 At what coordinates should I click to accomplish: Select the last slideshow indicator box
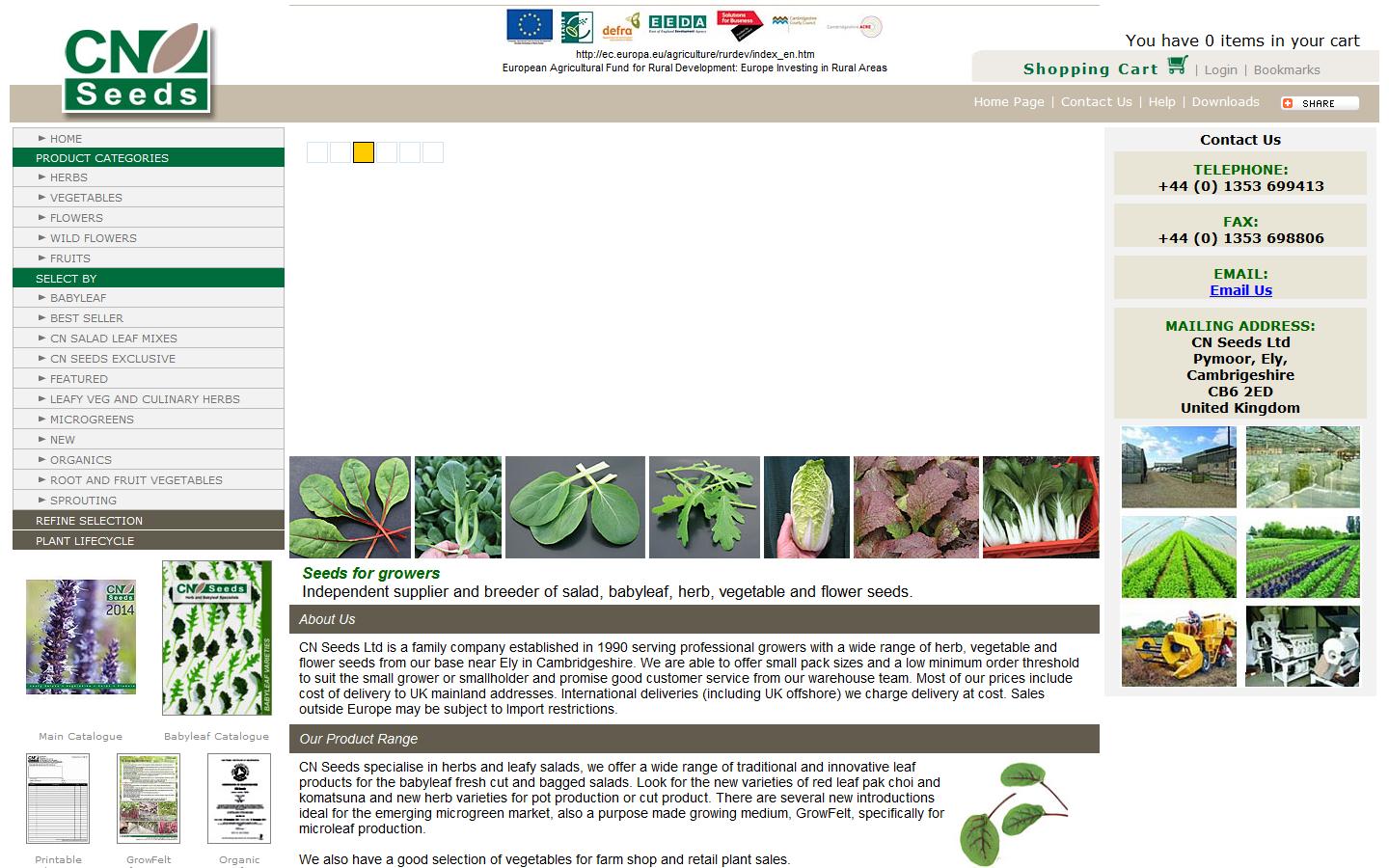(433, 152)
